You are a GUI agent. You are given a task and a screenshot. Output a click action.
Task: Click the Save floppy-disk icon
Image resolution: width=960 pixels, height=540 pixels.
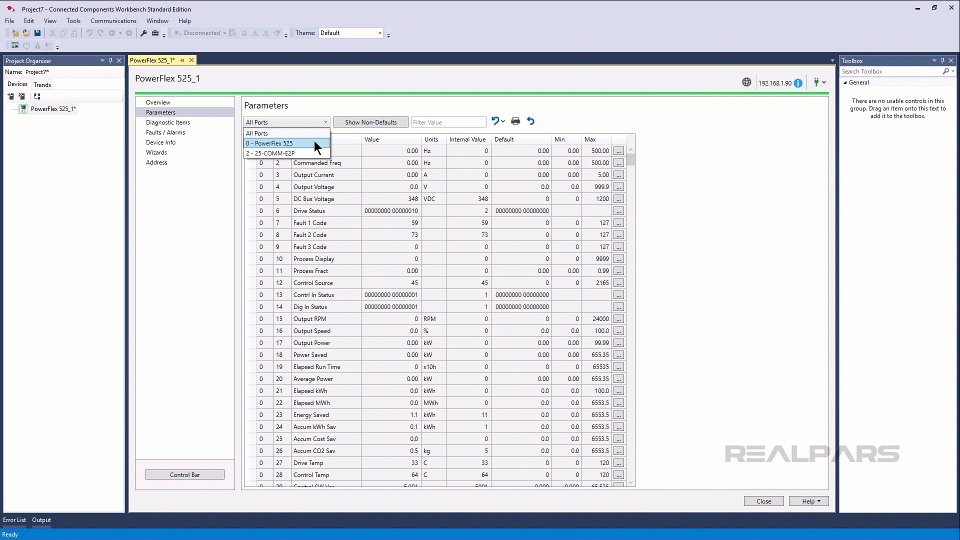click(x=37, y=33)
